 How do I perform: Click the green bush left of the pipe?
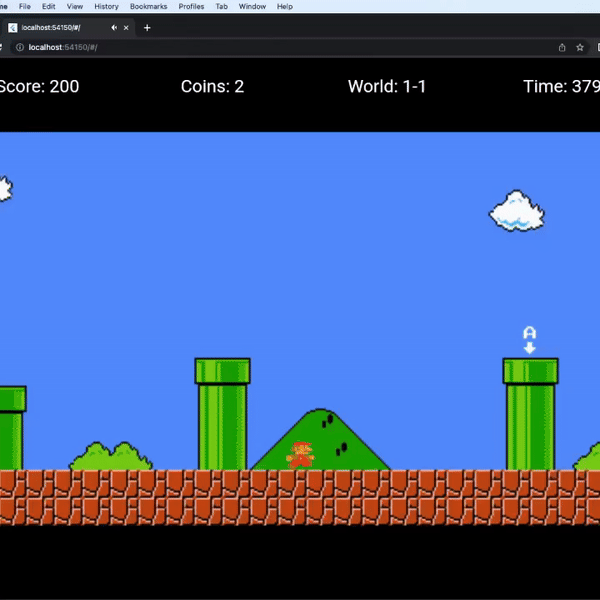pyautogui.click(x=110, y=457)
